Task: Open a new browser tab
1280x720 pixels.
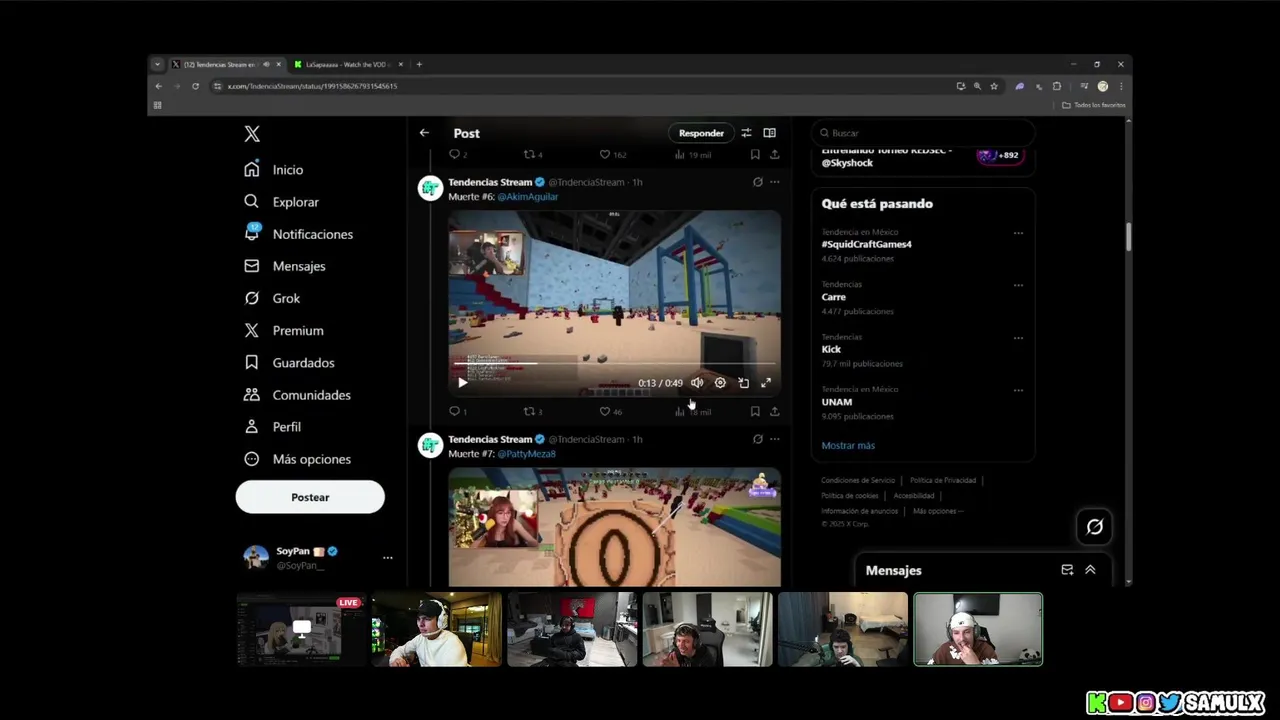Action: coord(419,64)
